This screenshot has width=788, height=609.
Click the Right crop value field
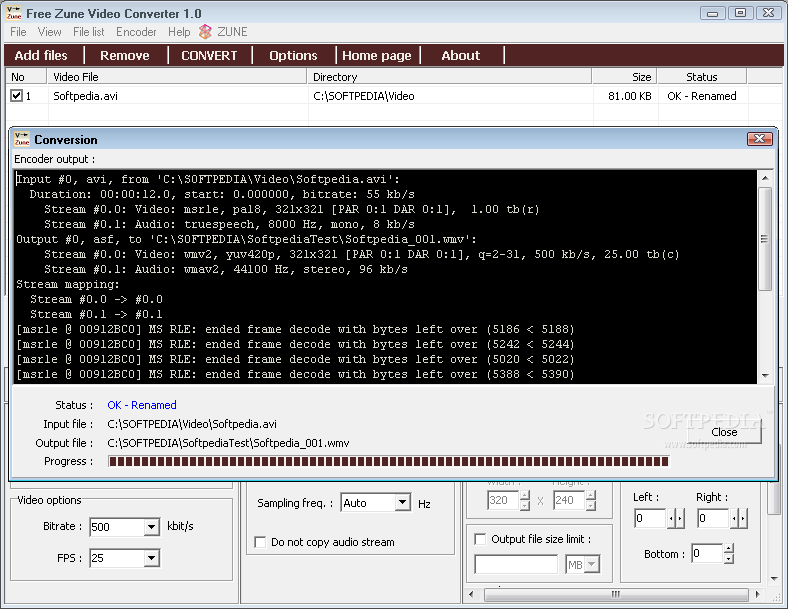(713, 518)
